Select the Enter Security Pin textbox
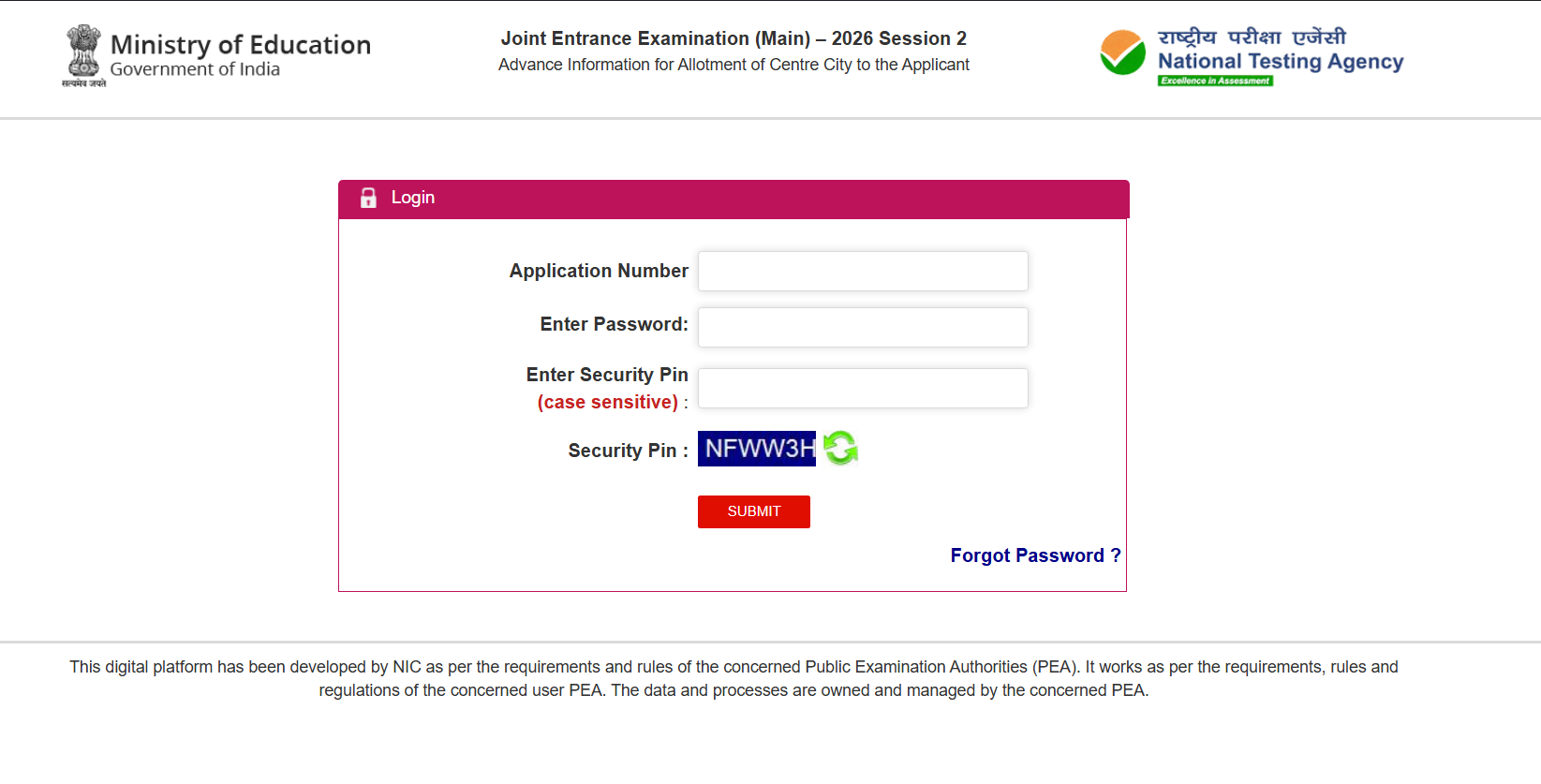The height and width of the screenshot is (784, 1541). pyautogui.click(x=862, y=388)
